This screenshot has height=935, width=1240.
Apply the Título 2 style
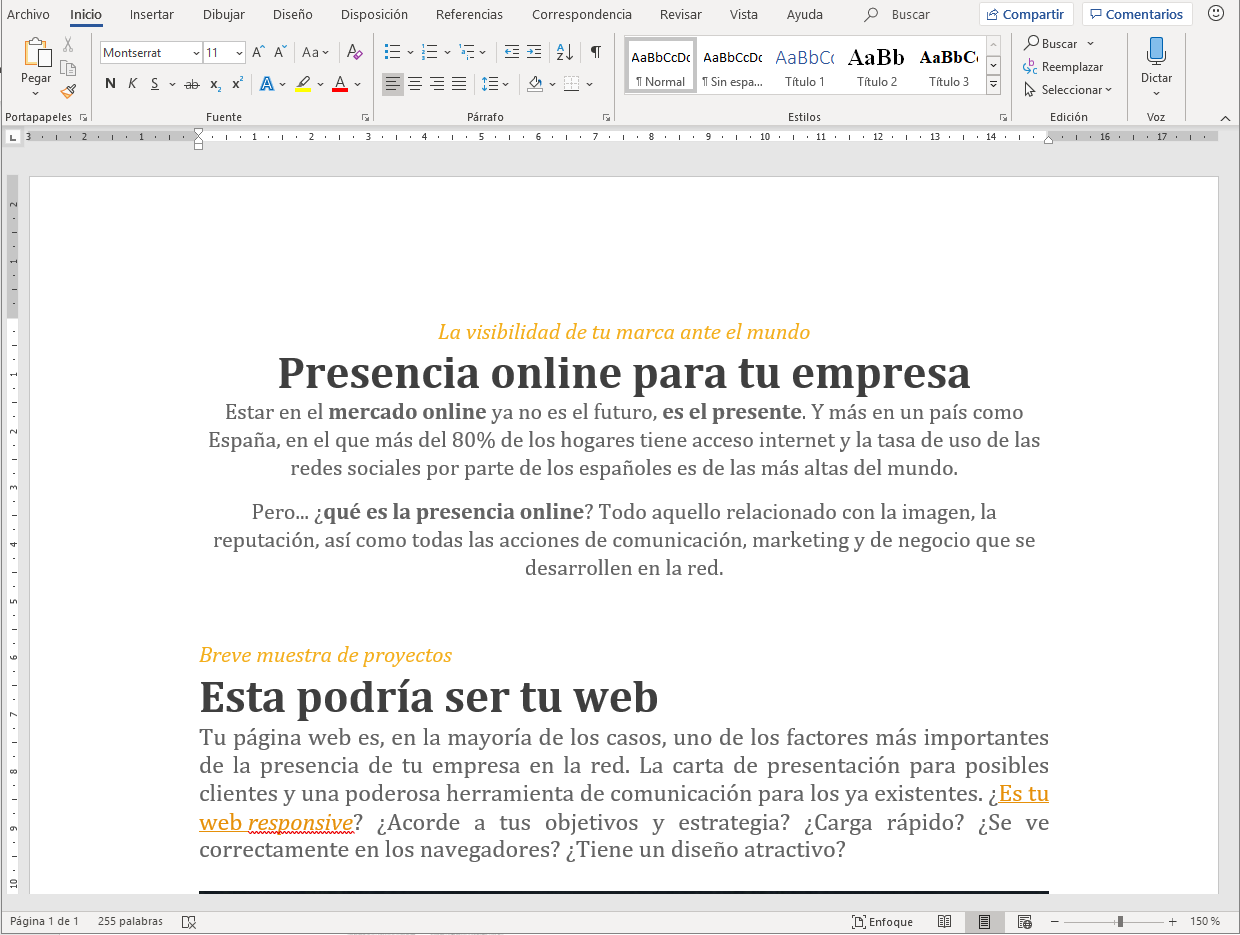(877, 66)
